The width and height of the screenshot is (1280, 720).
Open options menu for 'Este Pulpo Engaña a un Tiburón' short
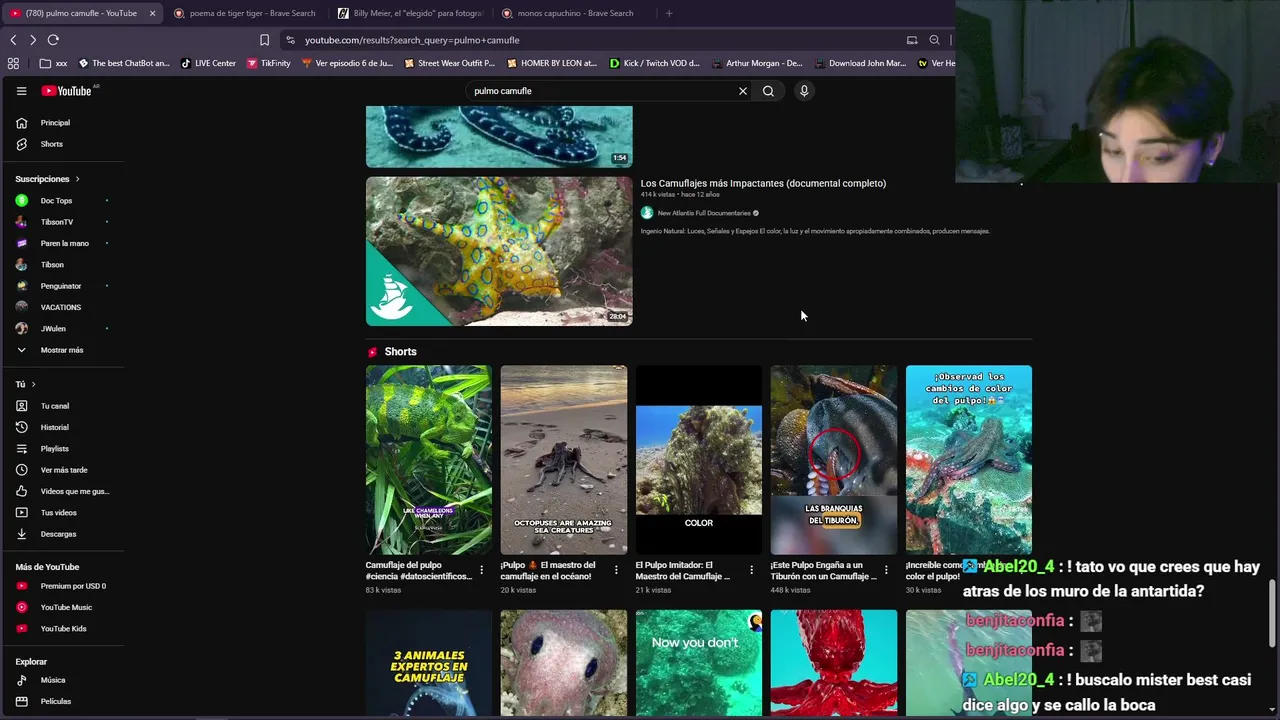click(x=886, y=570)
